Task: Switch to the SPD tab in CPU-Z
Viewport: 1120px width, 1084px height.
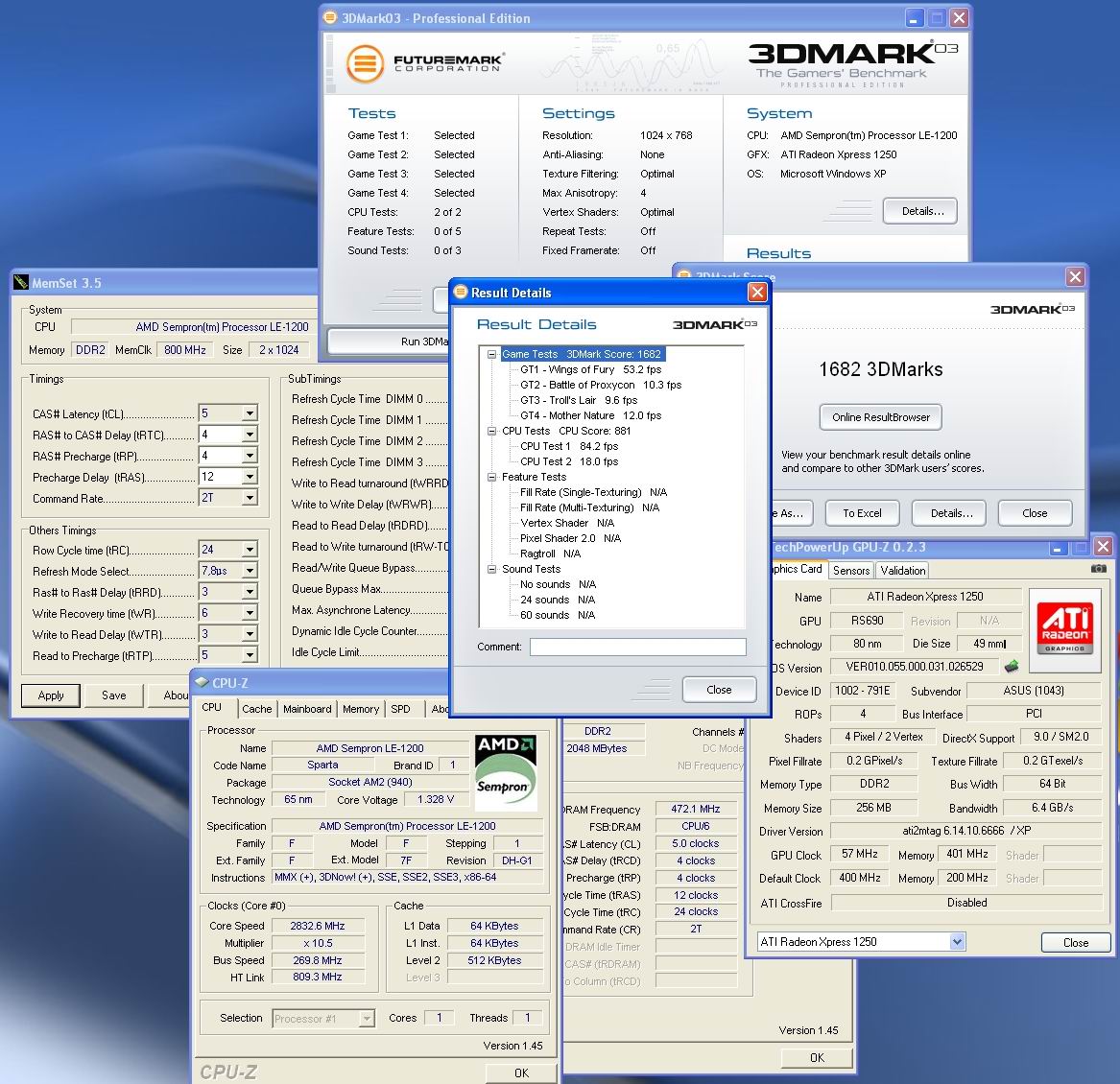Action: point(401,708)
